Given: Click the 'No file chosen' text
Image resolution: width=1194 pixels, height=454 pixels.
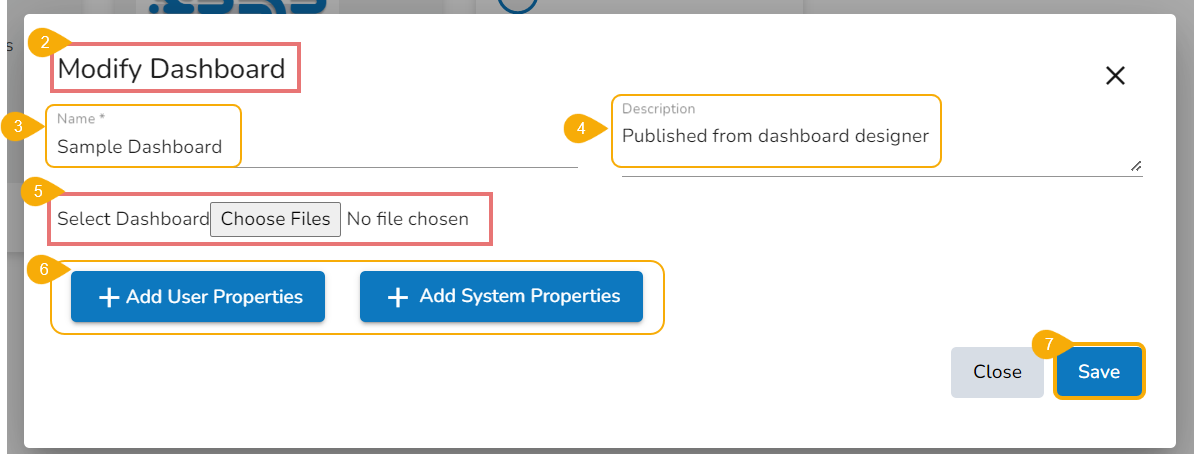Looking at the screenshot, I should tap(408, 219).
